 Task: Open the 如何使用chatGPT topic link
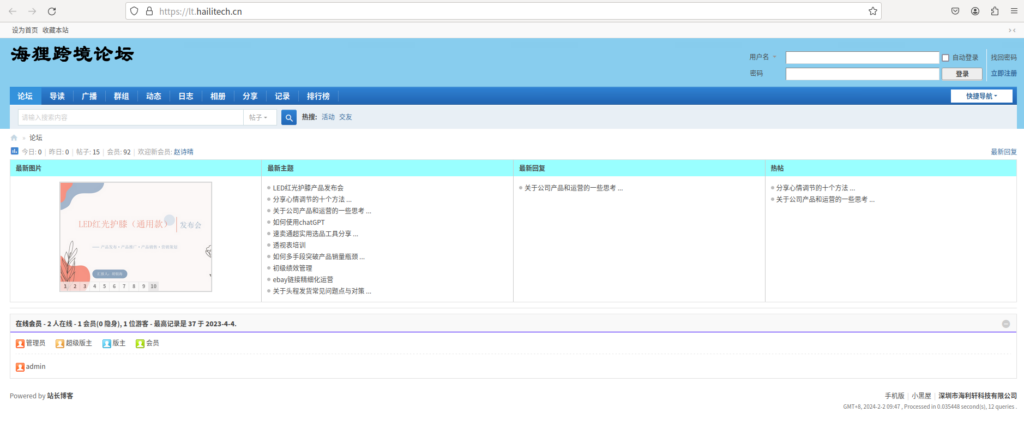(x=297, y=222)
